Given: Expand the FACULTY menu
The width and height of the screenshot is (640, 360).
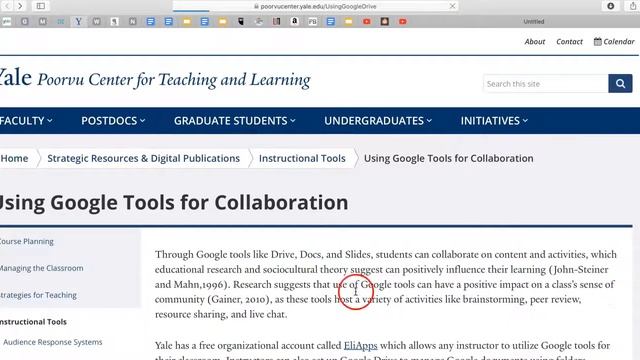Looking at the screenshot, I should [x=26, y=121].
